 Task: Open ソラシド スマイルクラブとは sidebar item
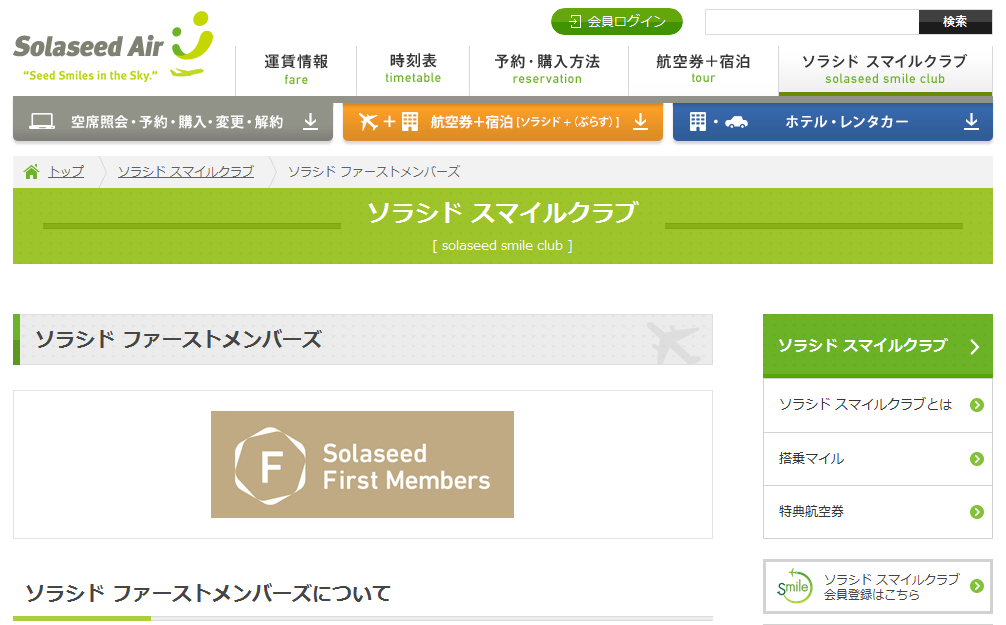click(878, 405)
